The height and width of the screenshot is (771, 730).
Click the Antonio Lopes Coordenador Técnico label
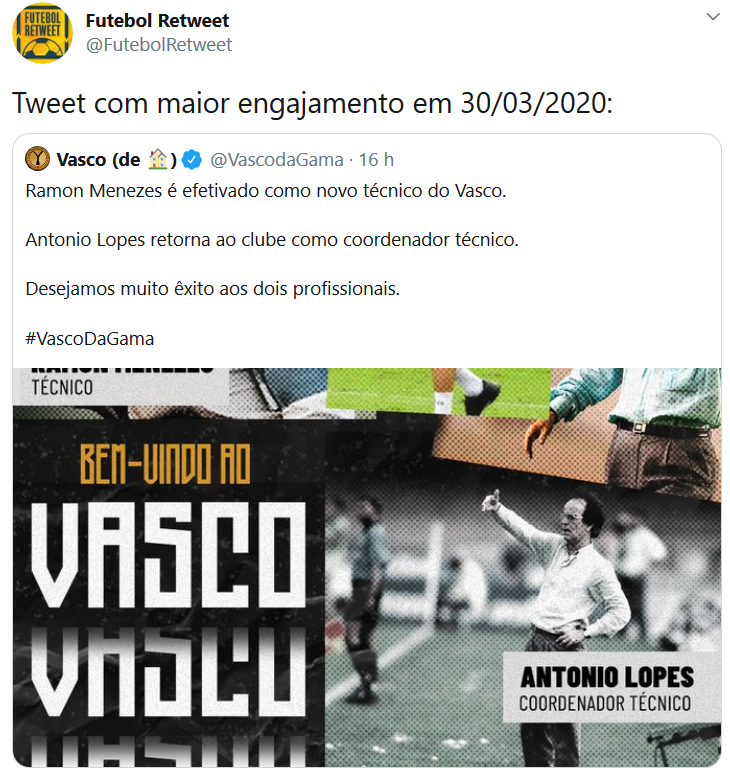pos(605,688)
